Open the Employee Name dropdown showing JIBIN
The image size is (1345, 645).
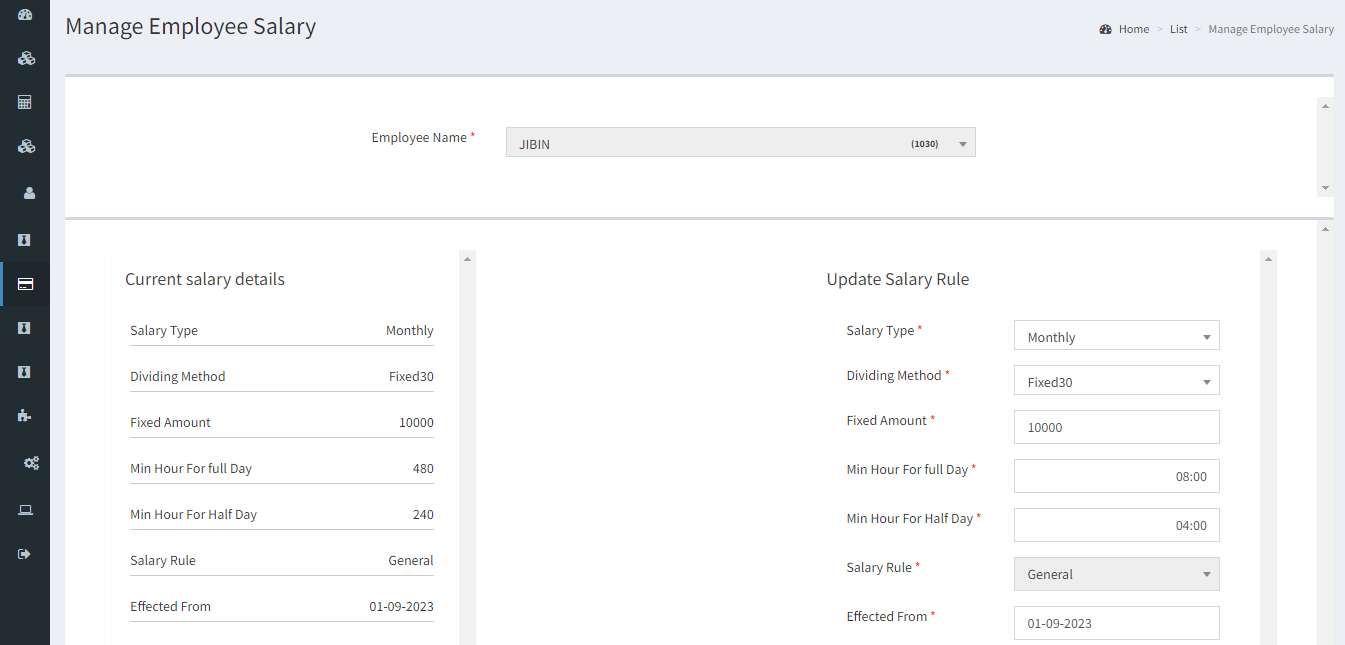point(740,143)
